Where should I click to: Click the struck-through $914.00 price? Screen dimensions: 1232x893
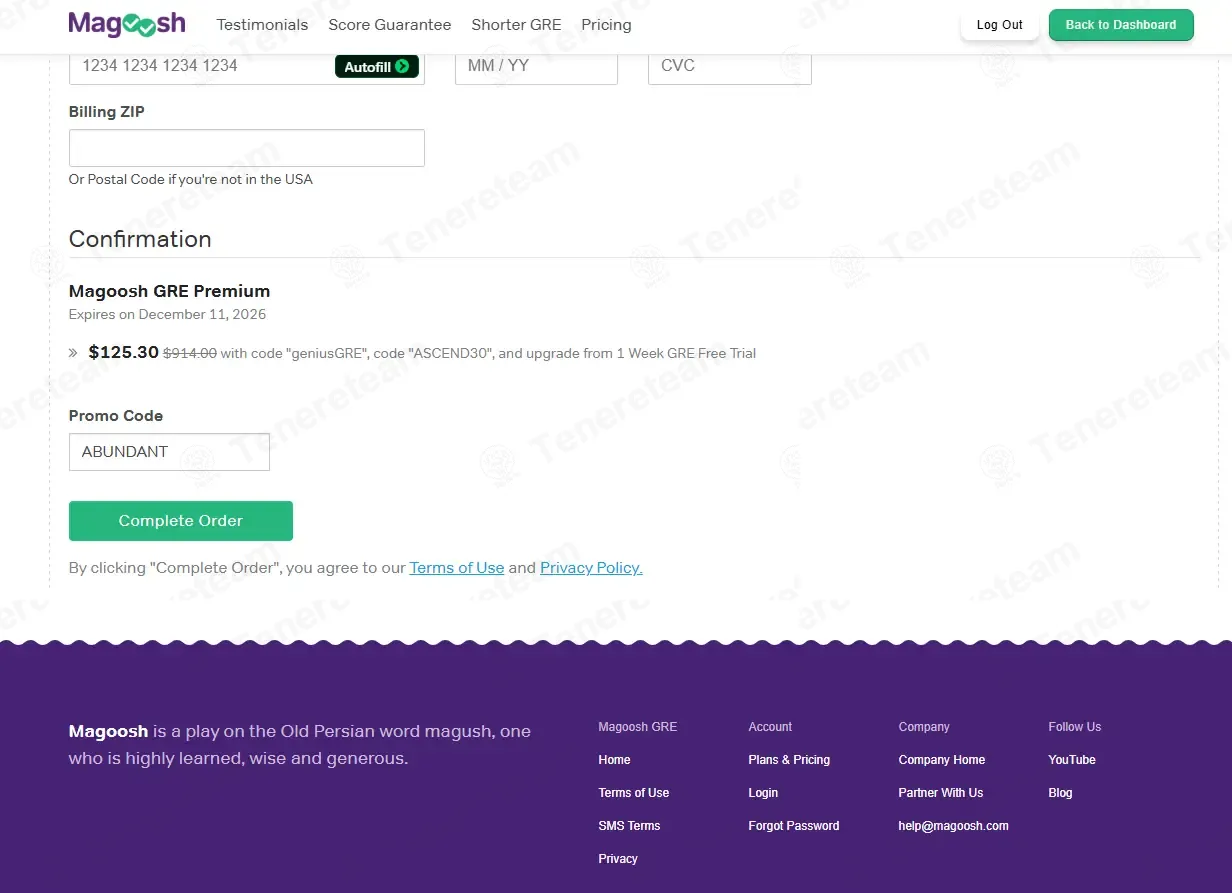point(190,353)
